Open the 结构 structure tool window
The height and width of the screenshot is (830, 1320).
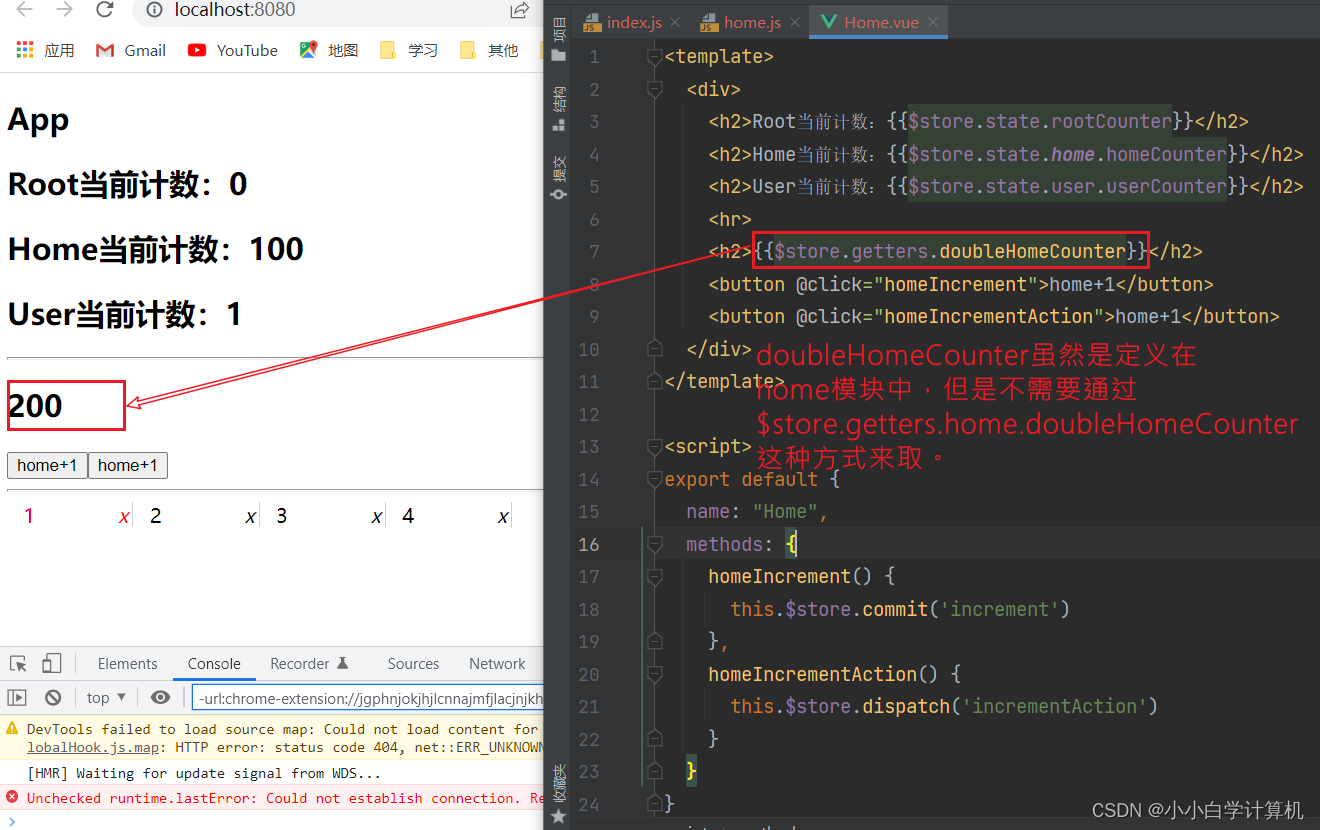pos(559,108)
